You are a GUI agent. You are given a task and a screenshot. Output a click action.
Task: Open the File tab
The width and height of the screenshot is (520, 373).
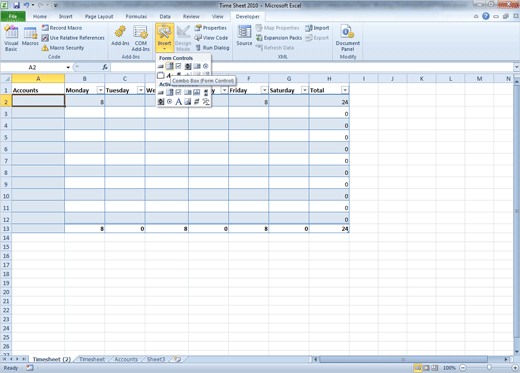pos(13,16)
